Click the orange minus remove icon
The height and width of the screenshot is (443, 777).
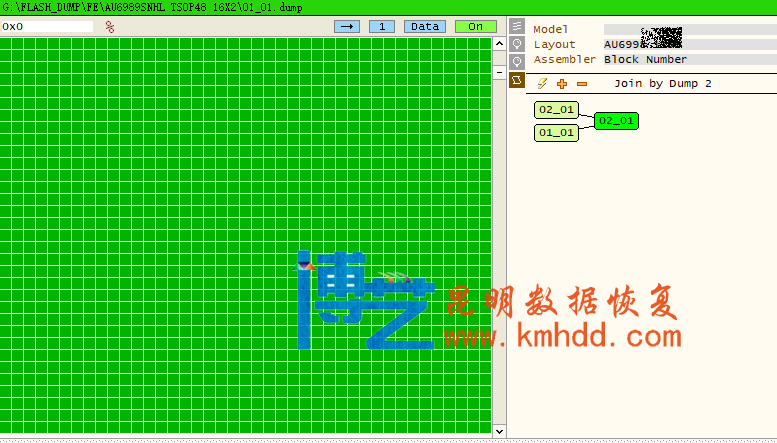coord(582,84)
